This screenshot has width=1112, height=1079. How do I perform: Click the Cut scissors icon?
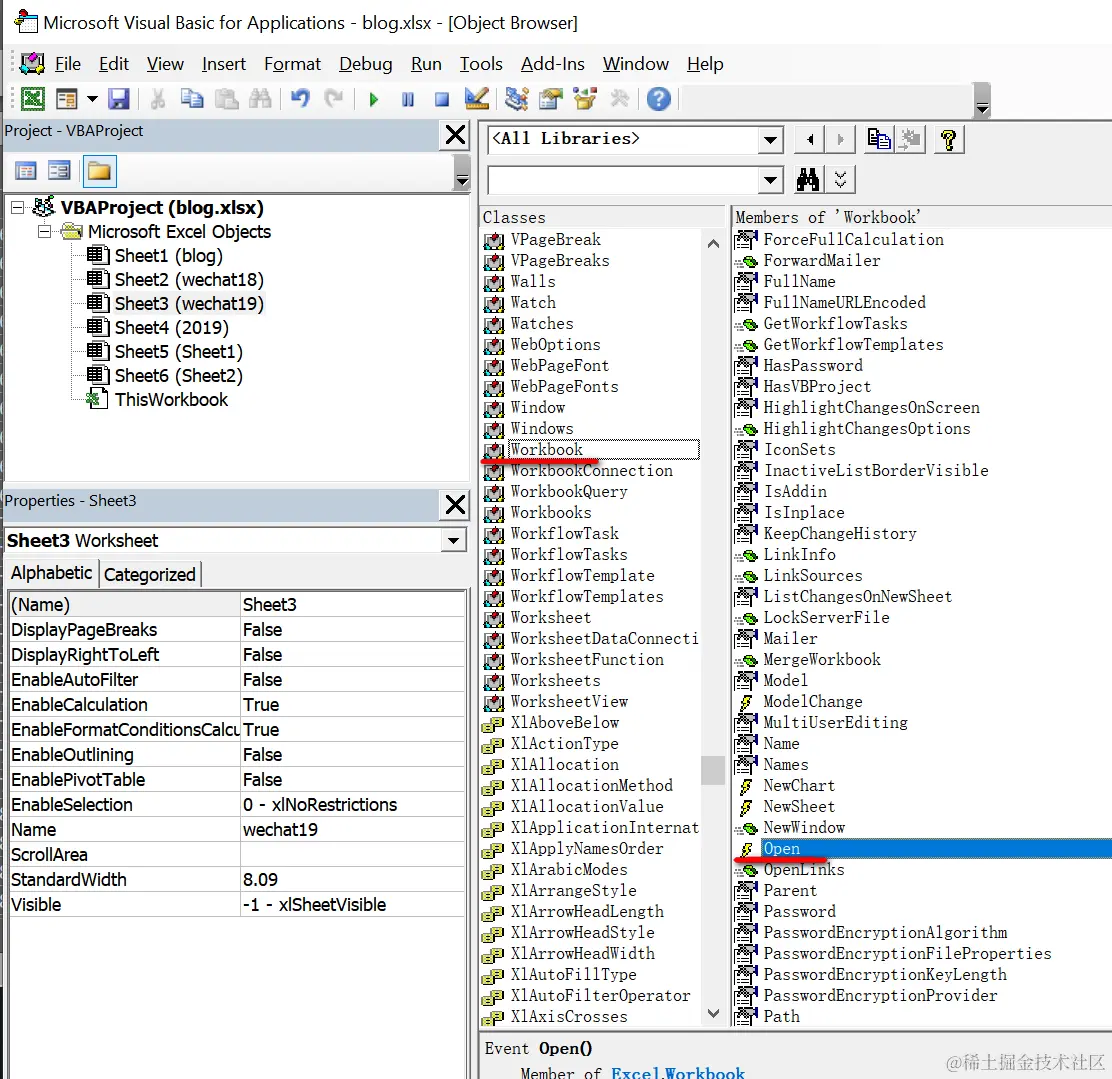coord(157,99)
